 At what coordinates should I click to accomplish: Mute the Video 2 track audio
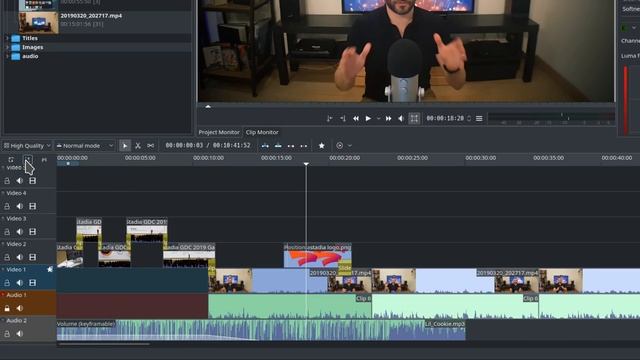pyautogui.click(x=20, y=257)
